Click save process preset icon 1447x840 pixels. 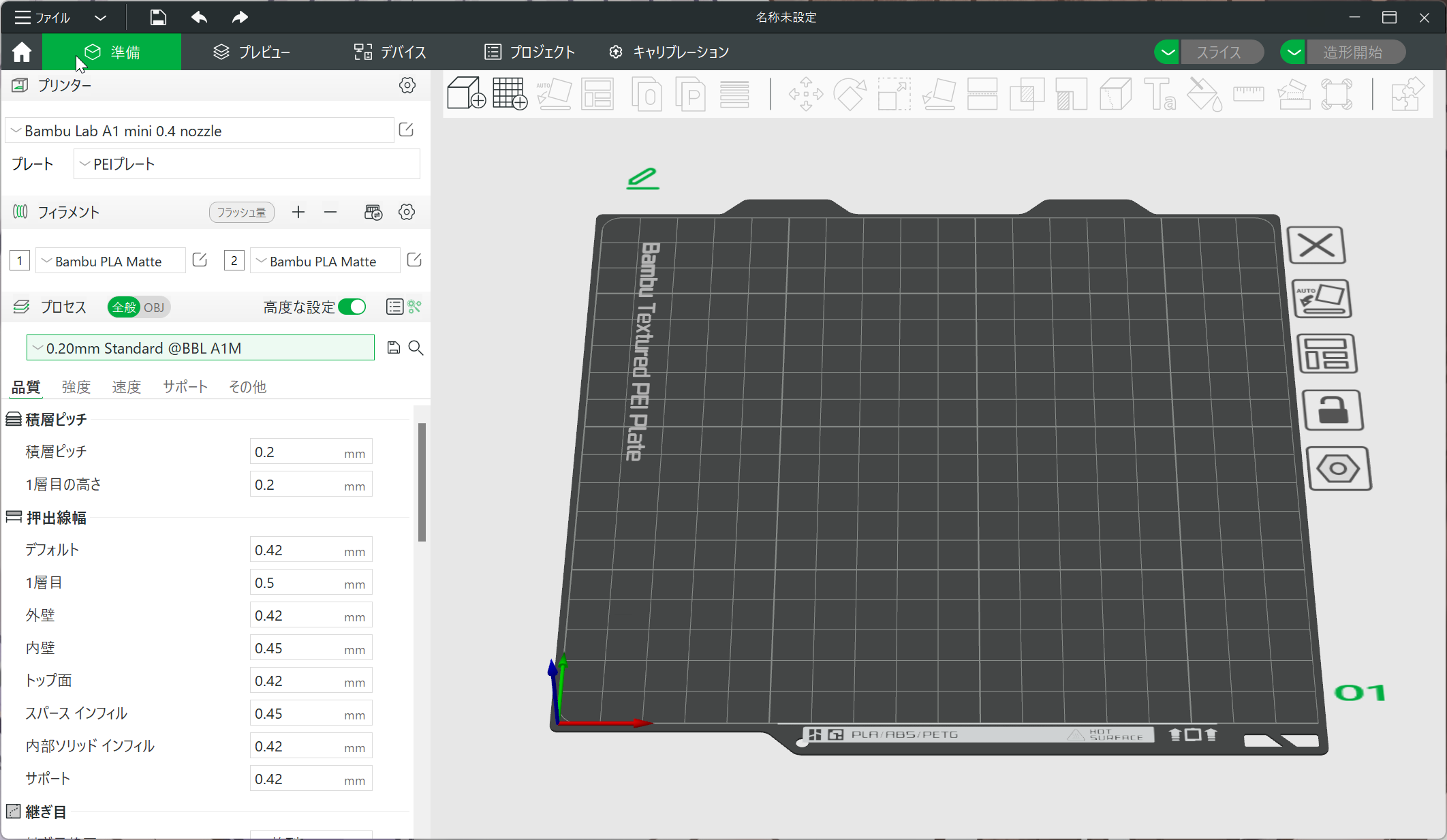[393, 348]
